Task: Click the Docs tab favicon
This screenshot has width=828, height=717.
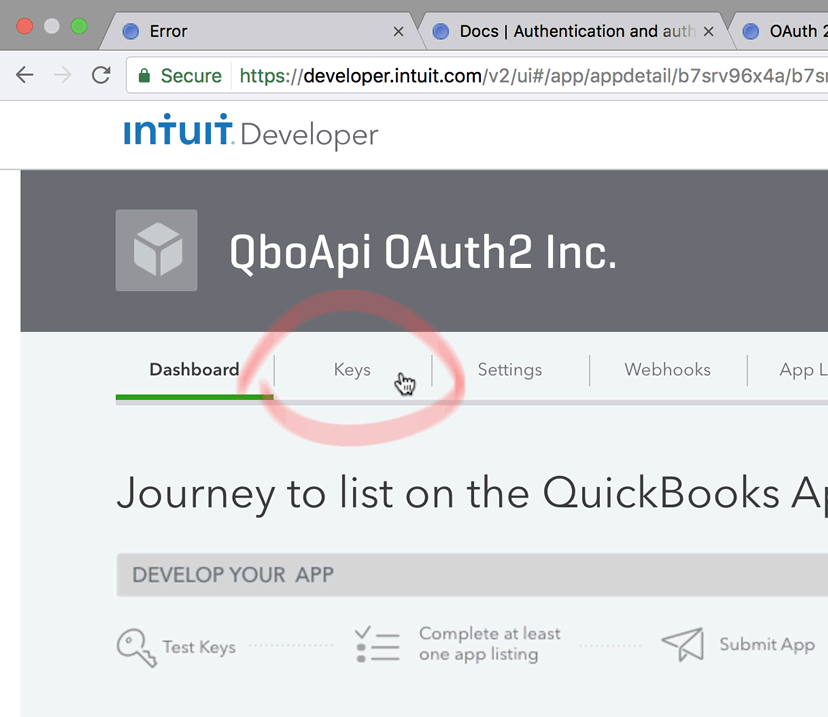Action: [x=440, y=31]
